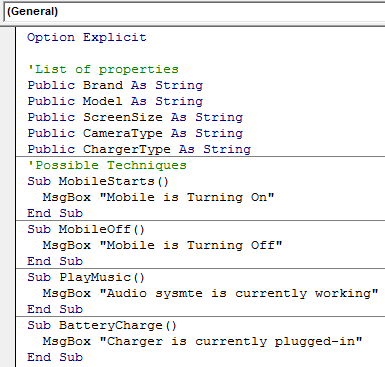Image resolution: width=385 pixels, height=367 pixels.
Task: Click the 'Sub PlayMusic()' declaration
Action: coord(86,277)
